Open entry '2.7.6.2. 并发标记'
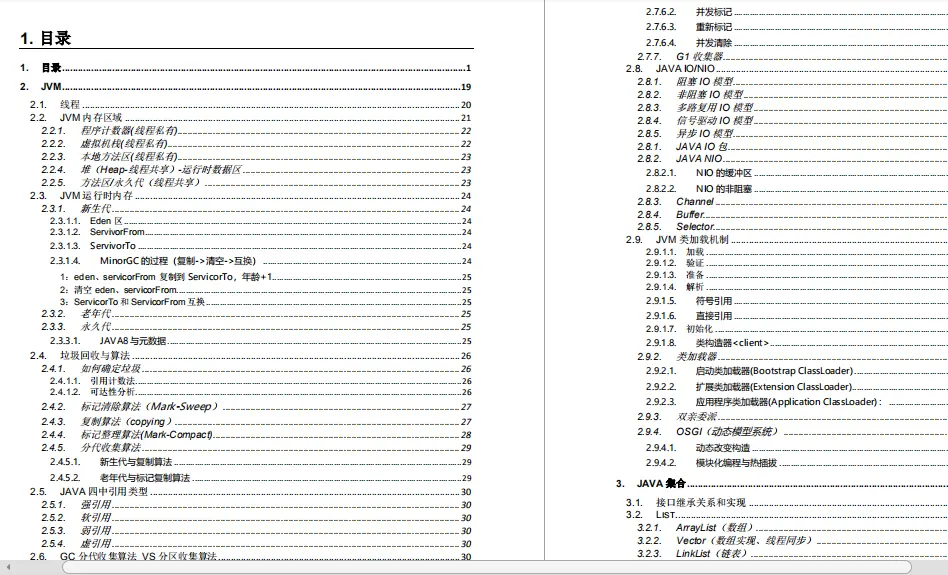This screenshot has width=948, height=575. pyautogui.click(x=796, y=12)
